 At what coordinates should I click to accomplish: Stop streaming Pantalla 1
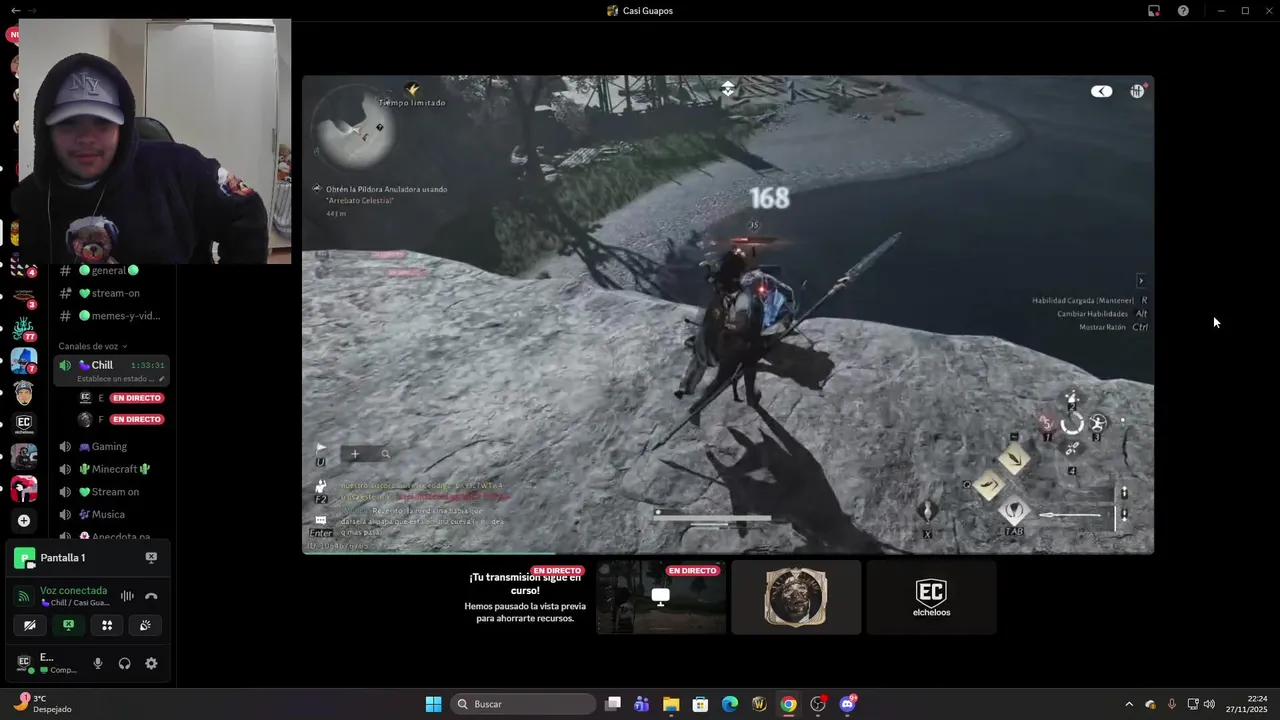click(151, 558)
